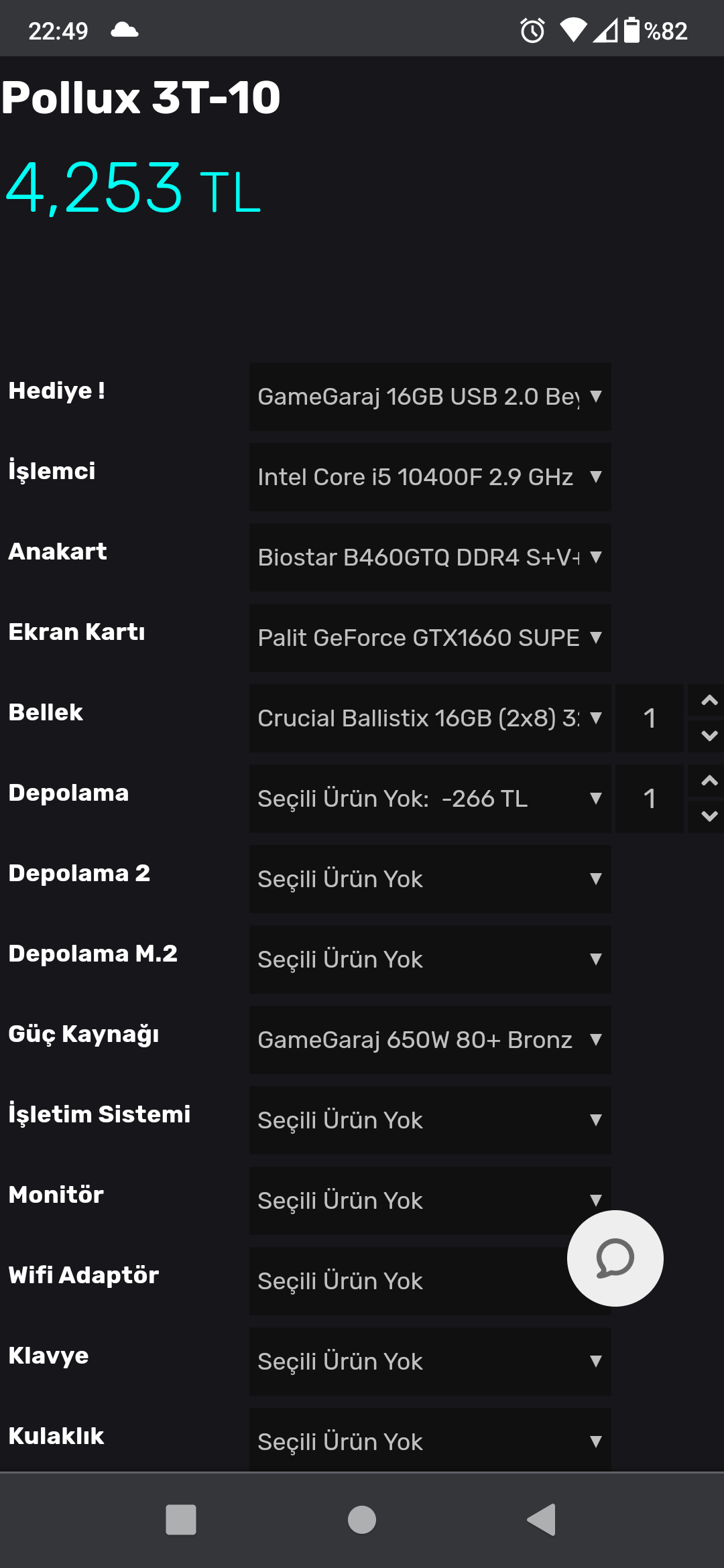
Task: Tap the Android home circle button
Action: coord(362,1519)
